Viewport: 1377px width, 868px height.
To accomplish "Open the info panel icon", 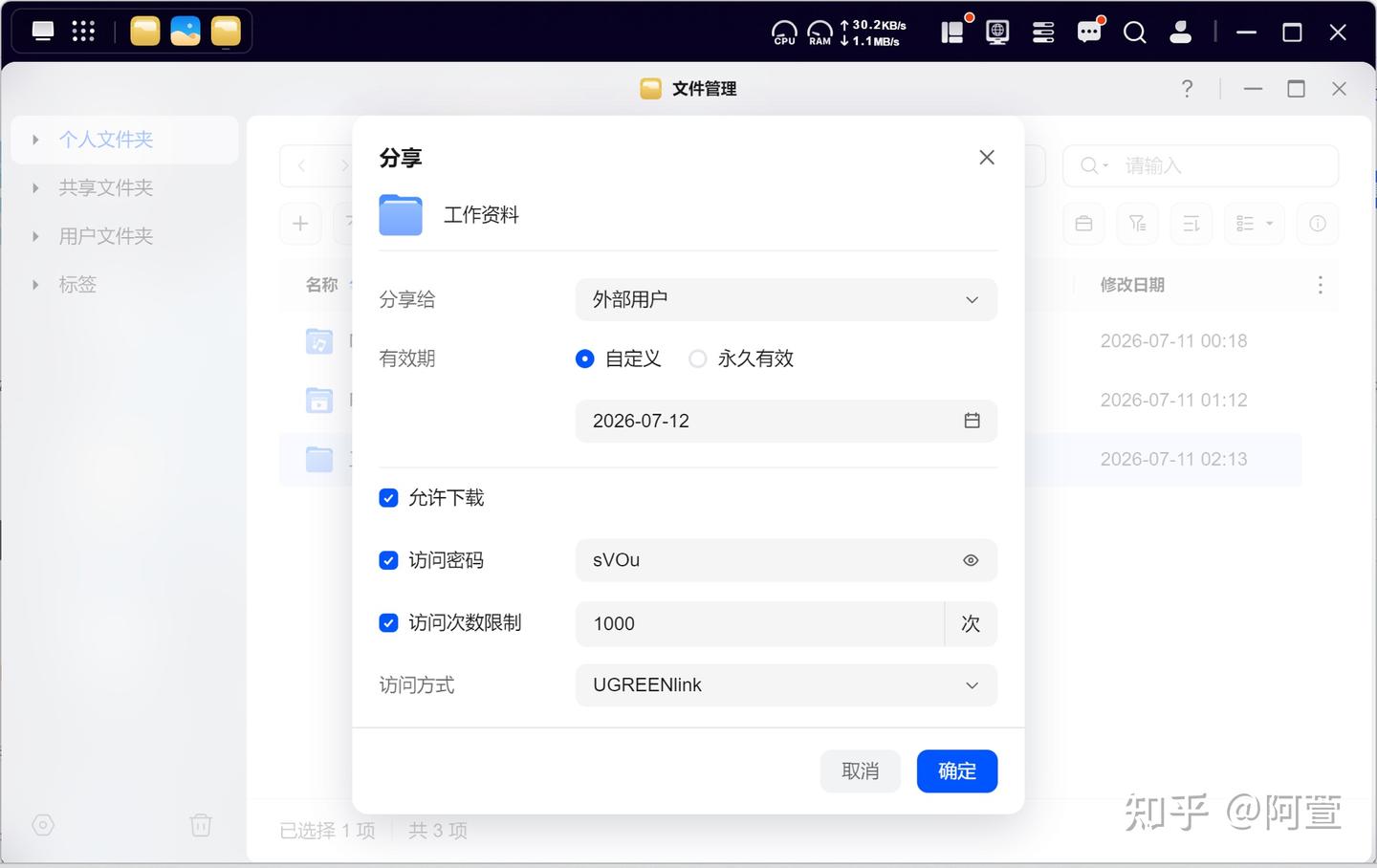I will [1318, 224].
